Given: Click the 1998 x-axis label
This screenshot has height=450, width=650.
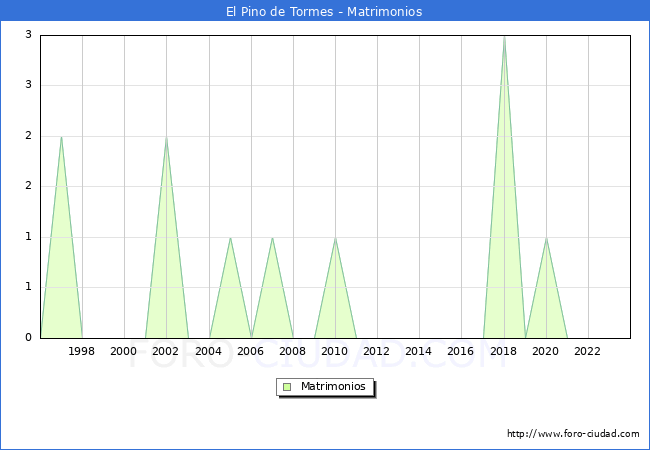Looking at the screenshot, I should coord(82,351).
